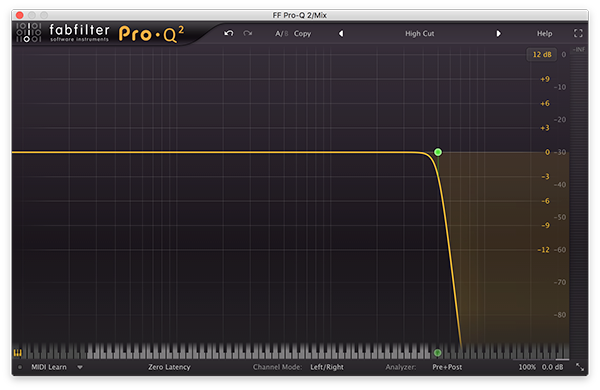Copy the current state using the Copy button
The height and width of the screenshot is (390, 600).
tap(302, 34)
